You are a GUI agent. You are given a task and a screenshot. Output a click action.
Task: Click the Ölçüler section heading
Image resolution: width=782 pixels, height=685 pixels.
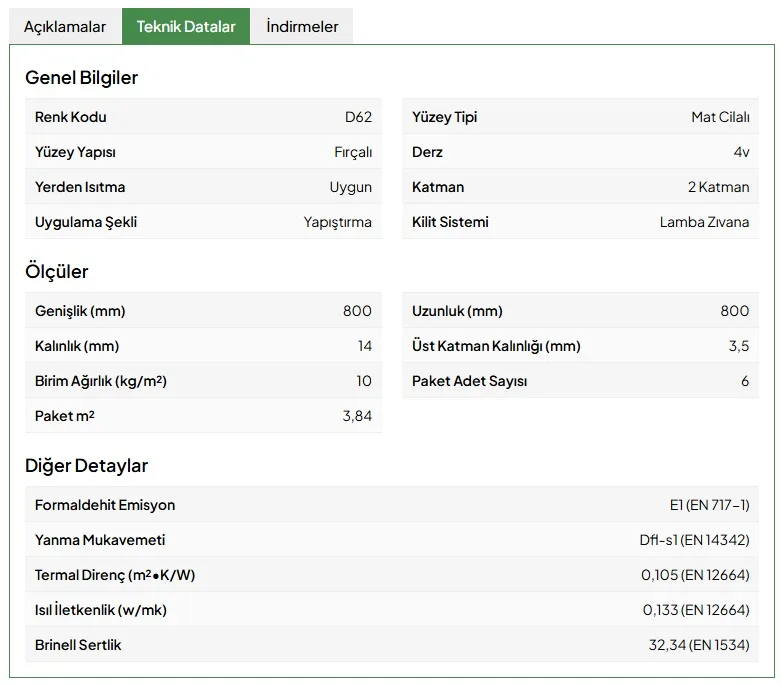click(56, 272)
